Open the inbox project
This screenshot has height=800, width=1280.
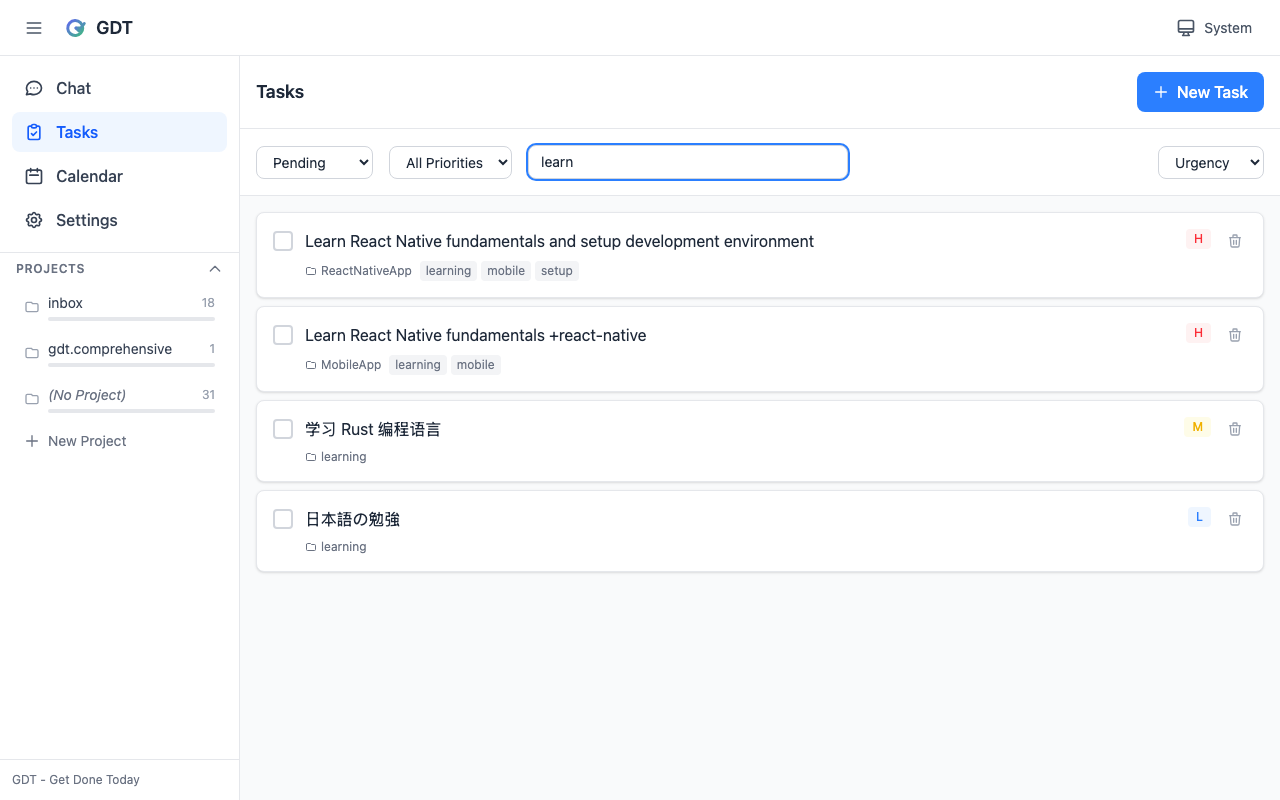(x=65, y=303)
